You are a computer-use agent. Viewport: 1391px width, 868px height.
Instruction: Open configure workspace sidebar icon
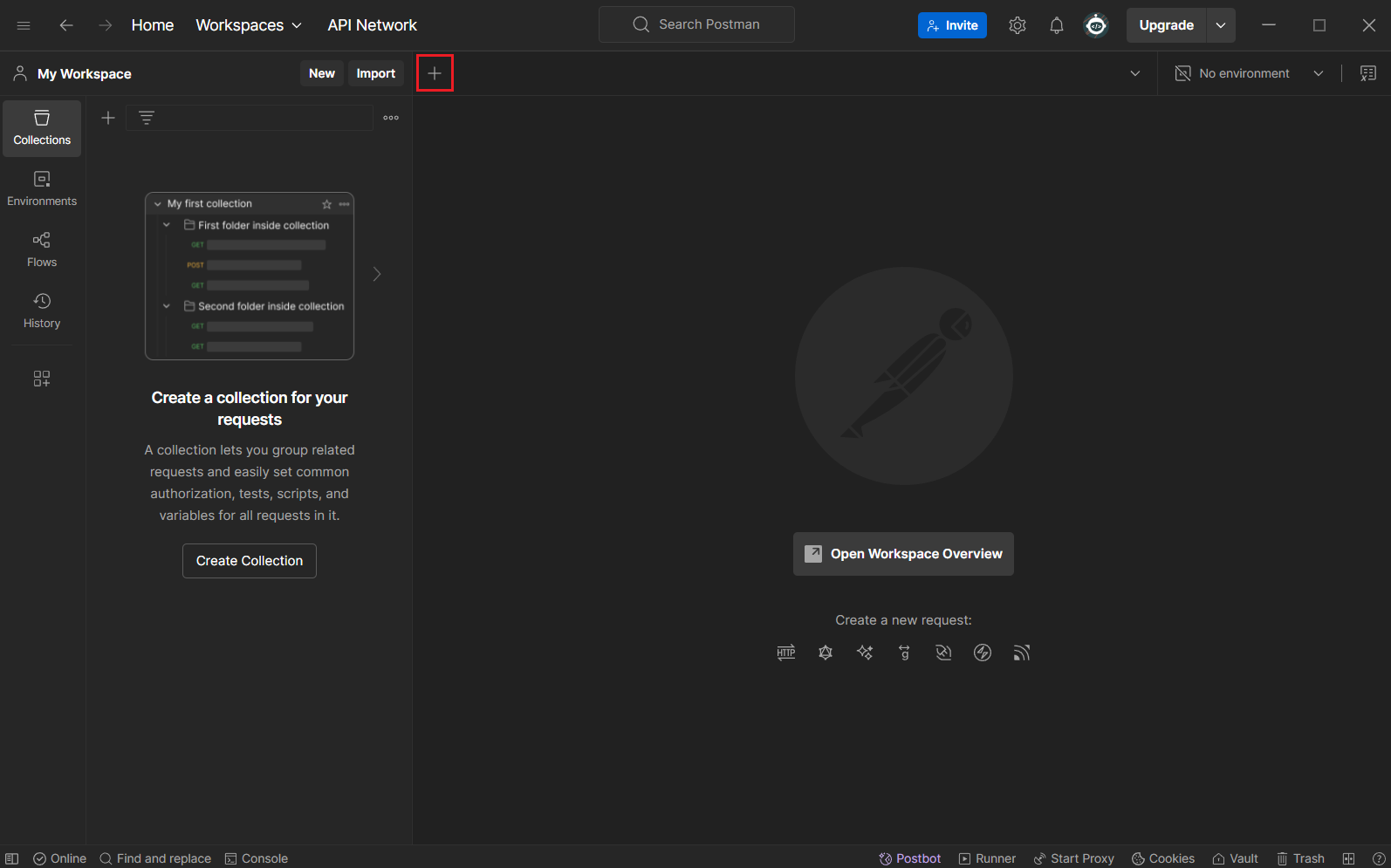42,379
